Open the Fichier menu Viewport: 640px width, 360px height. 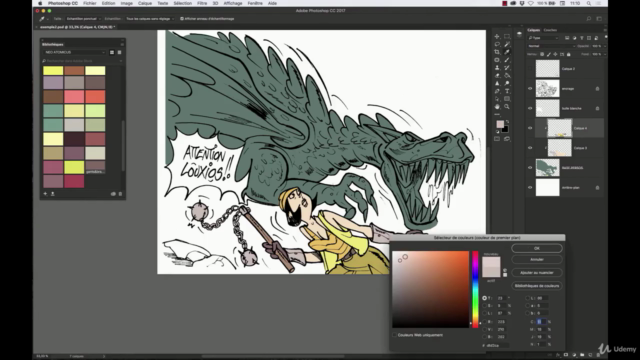(90, 3)
